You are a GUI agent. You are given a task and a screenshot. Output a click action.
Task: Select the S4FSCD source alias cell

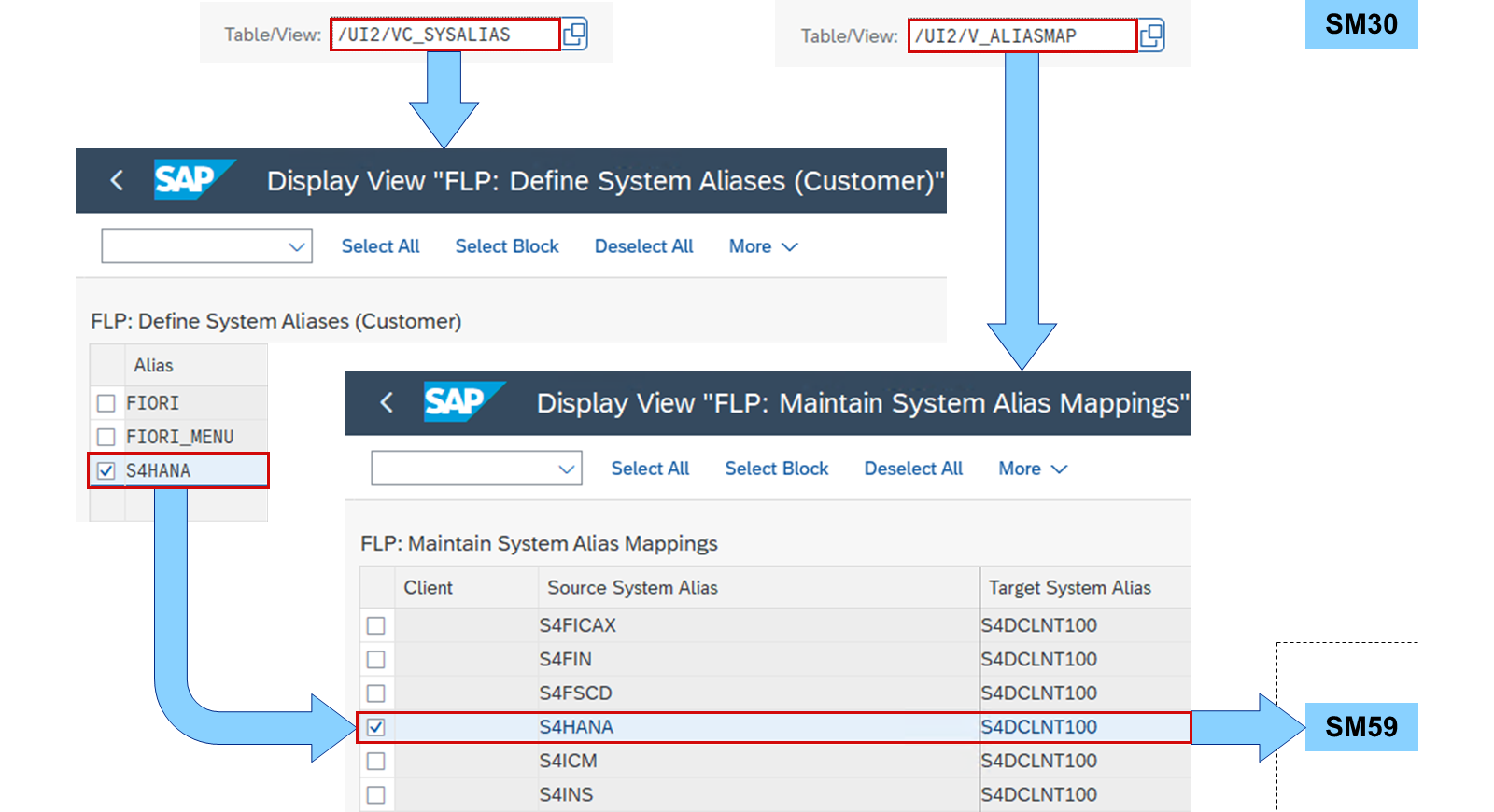758,693
